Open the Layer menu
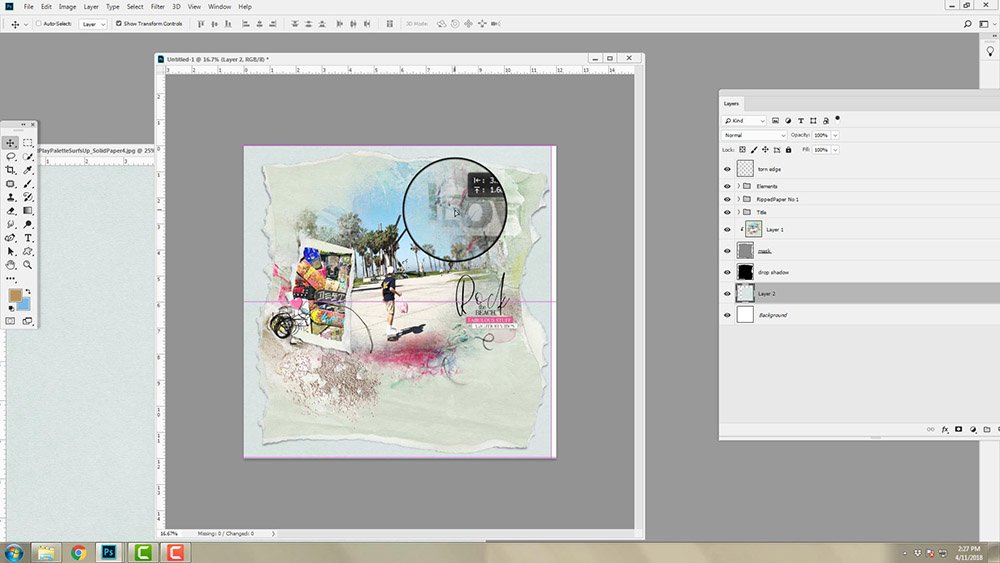This screenshot has width=1000, height=563. point(91,6)
